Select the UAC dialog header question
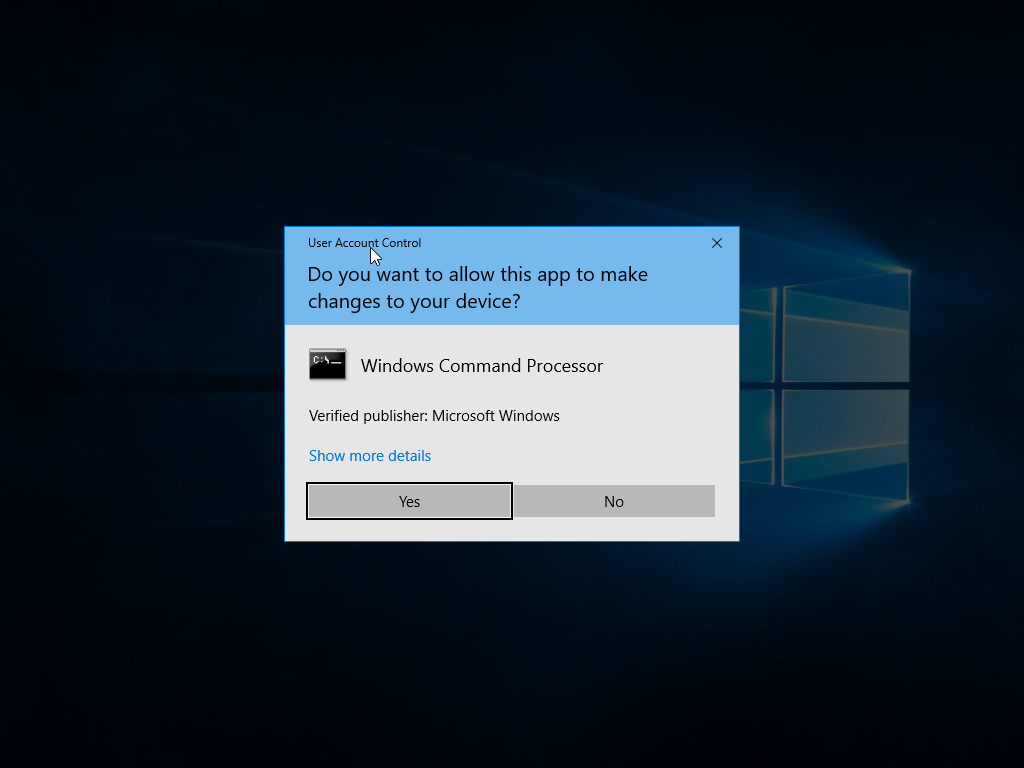 477,288
